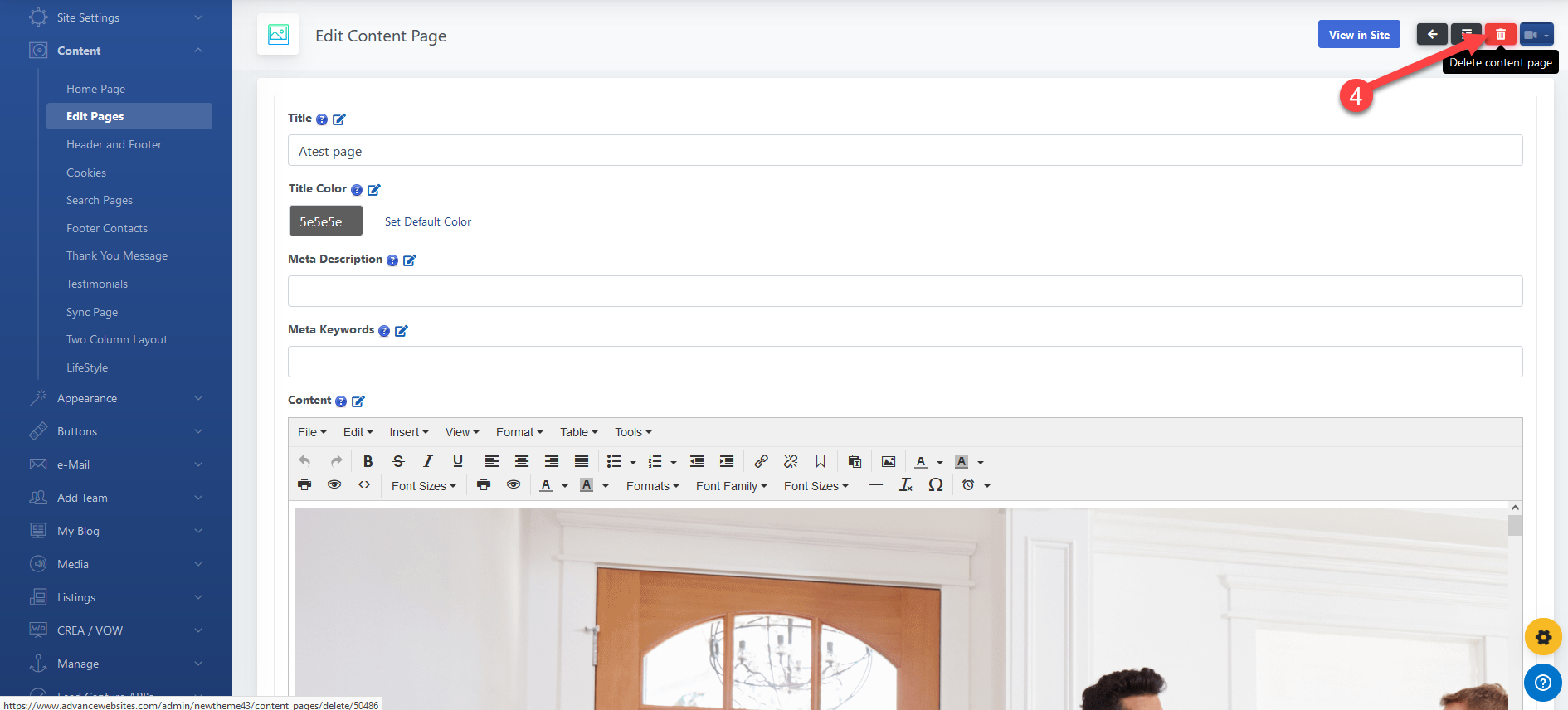Viewport: 1568px width, 710px height.
Task: Click the back arrow button in header
Action: coord(1432,35)
